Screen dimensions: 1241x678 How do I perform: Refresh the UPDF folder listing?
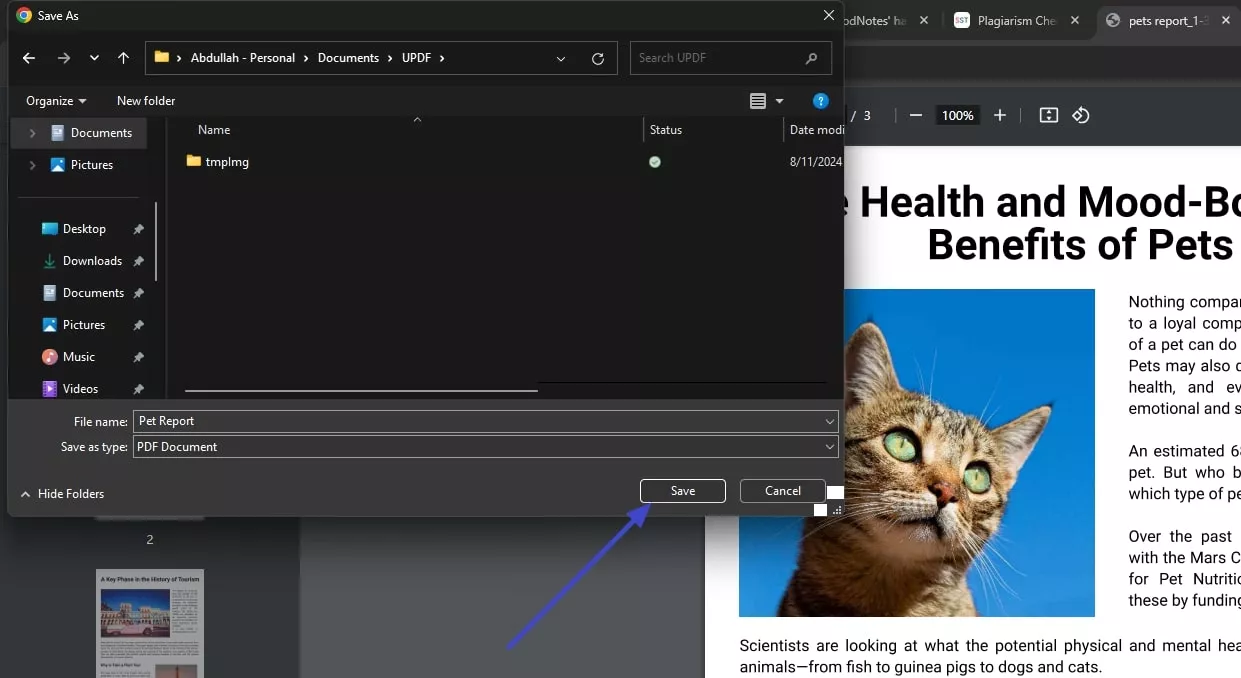coord(598,58)
